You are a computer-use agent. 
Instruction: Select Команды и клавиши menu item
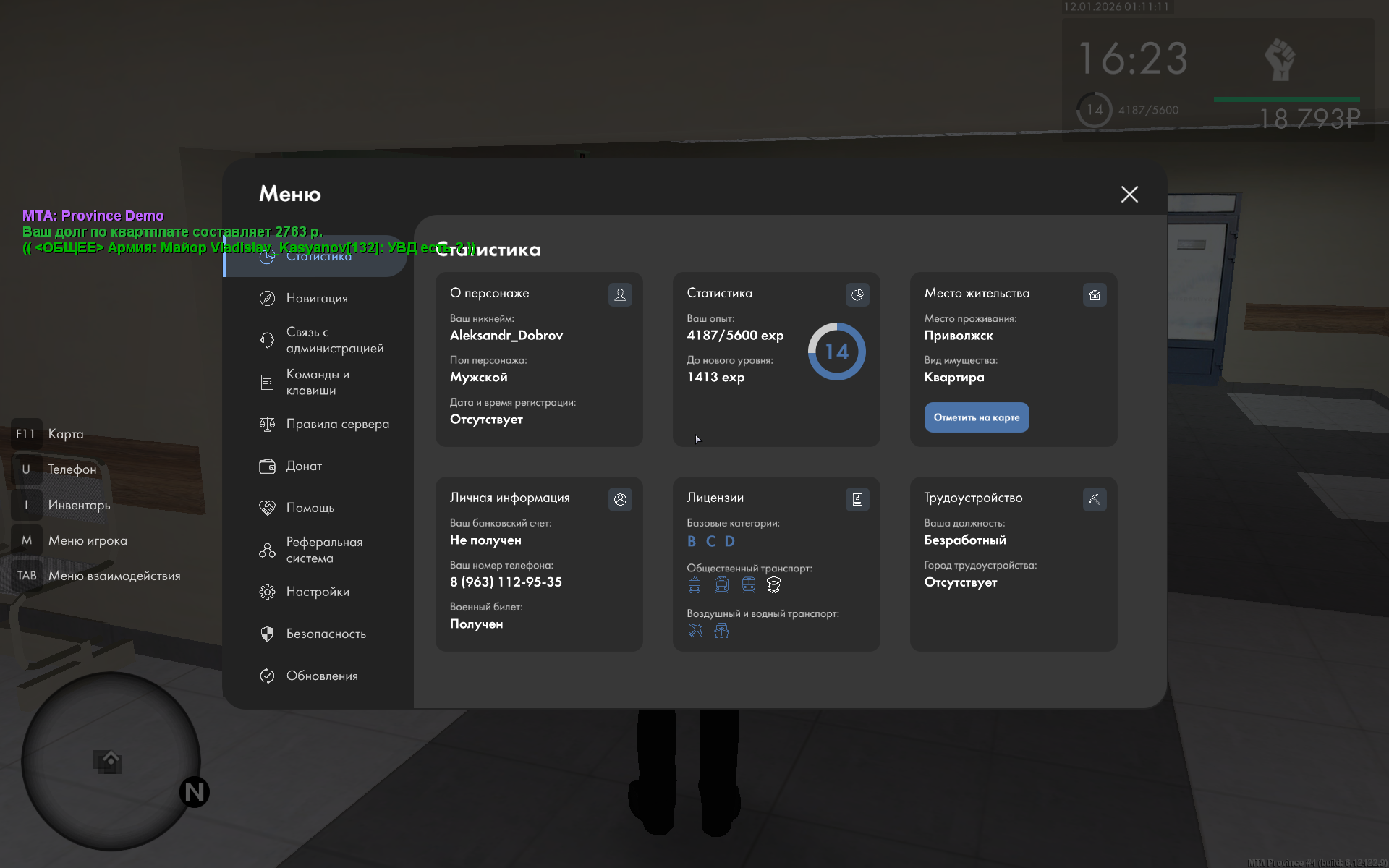317,382
